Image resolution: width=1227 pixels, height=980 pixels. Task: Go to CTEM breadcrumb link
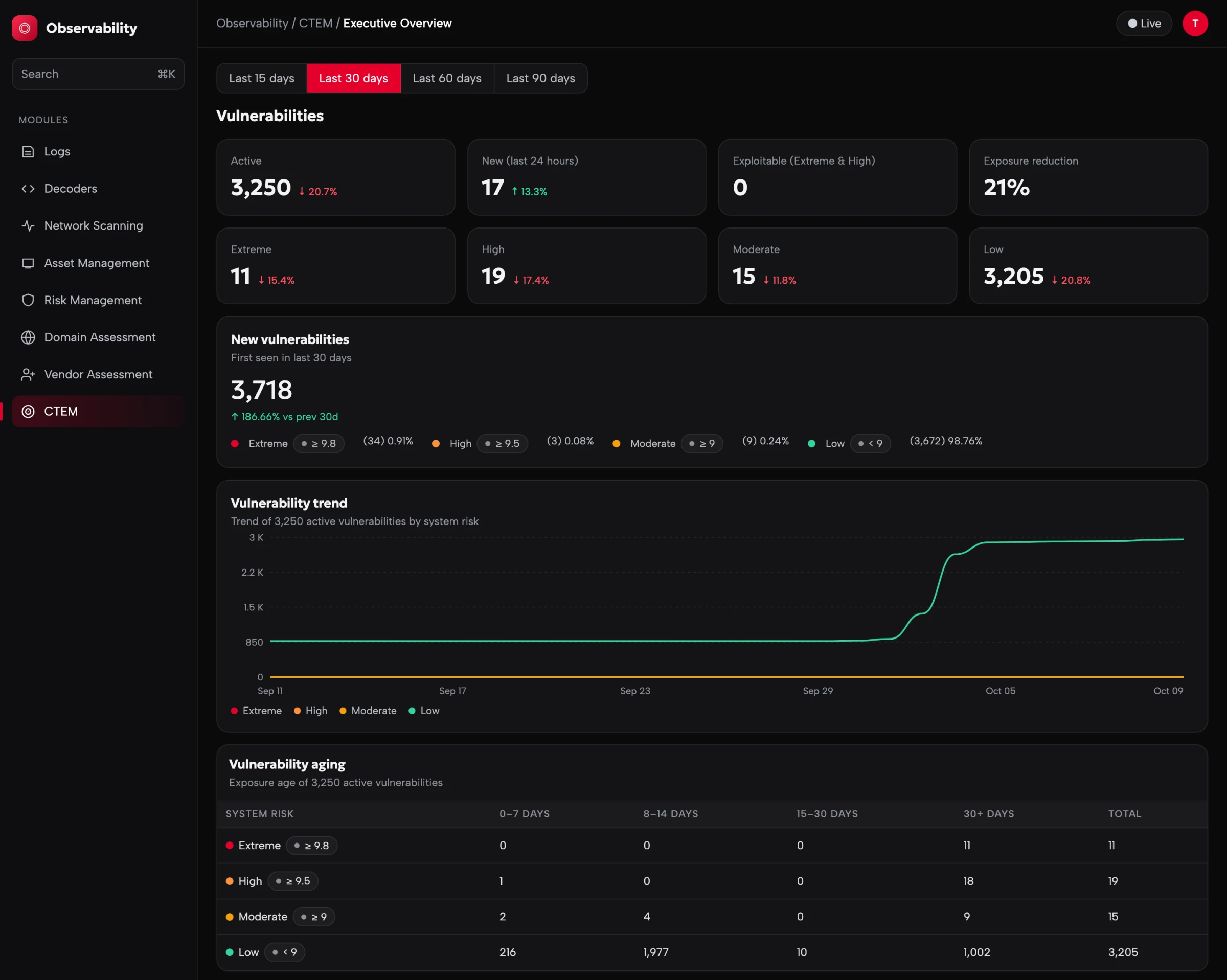point(316,24)
